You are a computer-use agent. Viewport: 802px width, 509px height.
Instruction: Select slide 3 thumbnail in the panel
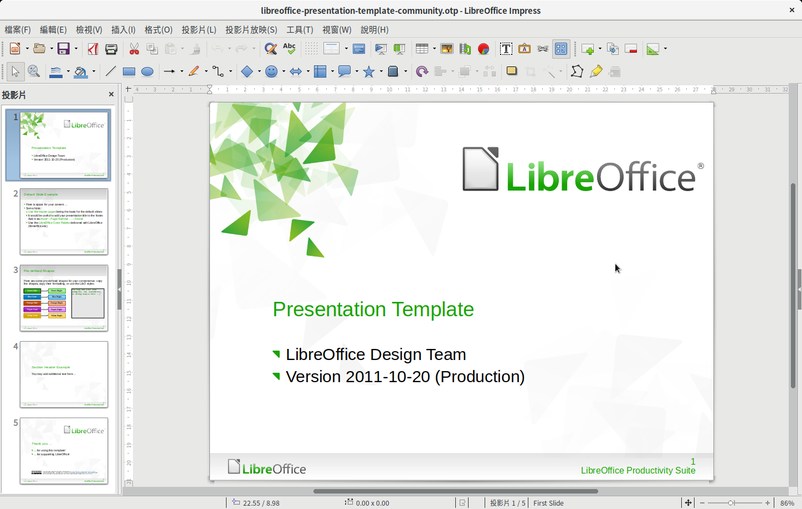(63, 298)
